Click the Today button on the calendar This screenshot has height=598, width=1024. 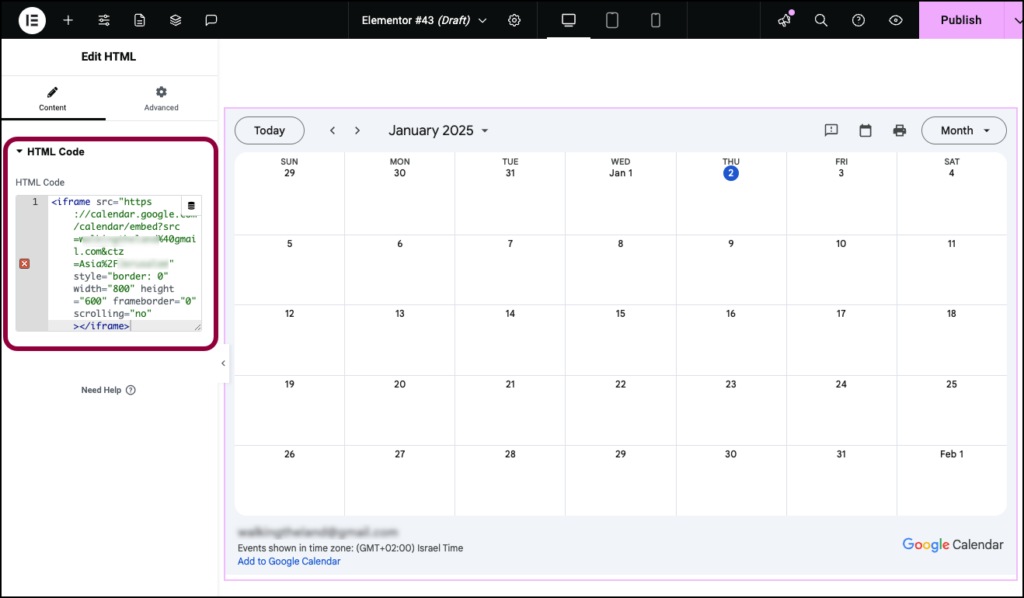(268, 130)
